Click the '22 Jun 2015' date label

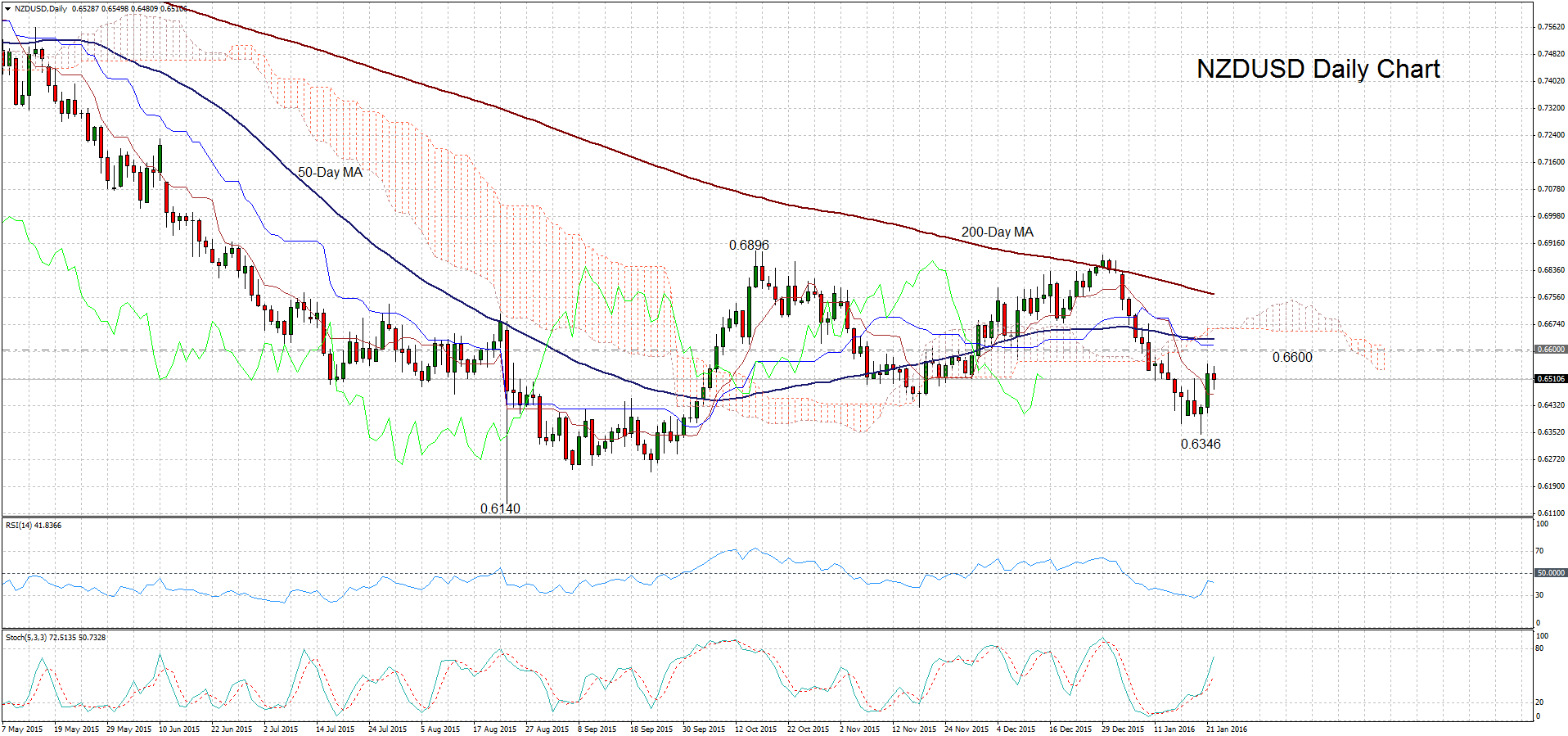(232, 729)
